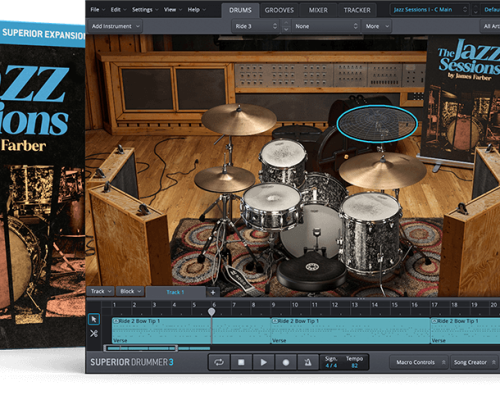
Task: Click the stepper arrows beside Ride 3
Action: pos(286,26)
